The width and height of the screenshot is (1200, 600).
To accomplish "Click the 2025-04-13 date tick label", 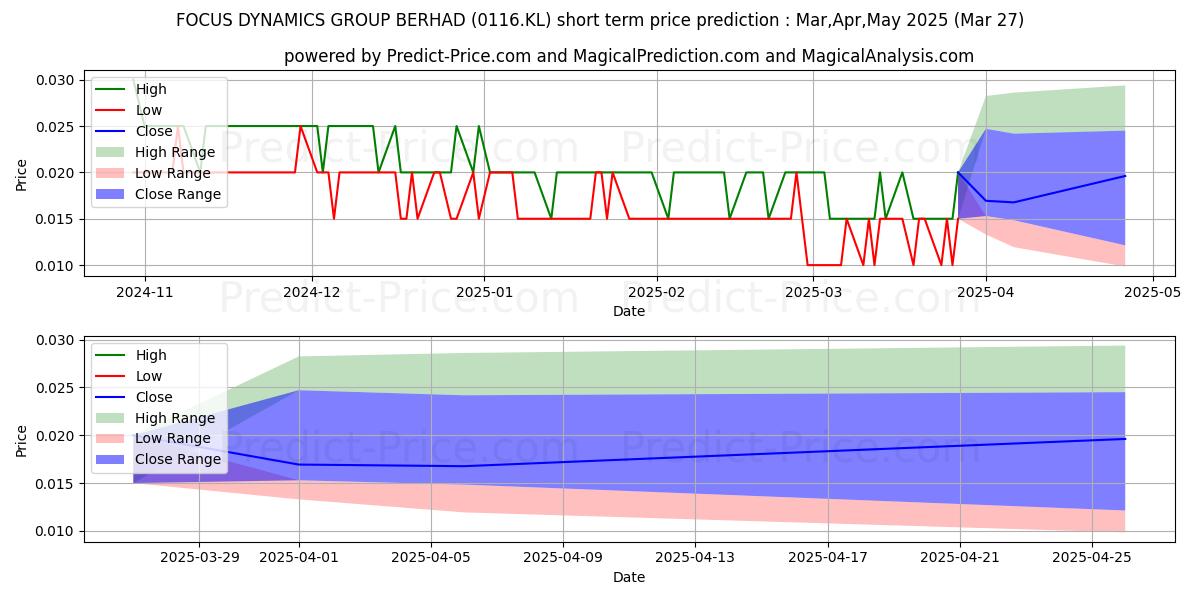I will pos(695,558).
